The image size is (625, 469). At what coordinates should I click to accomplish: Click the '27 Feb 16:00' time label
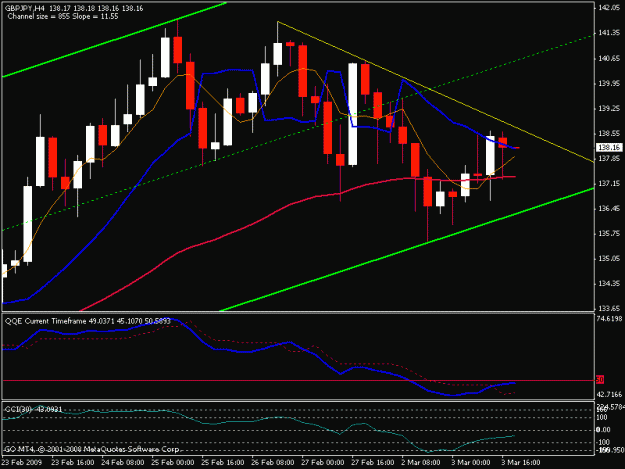pyautogui.click(x=373, y=463)
